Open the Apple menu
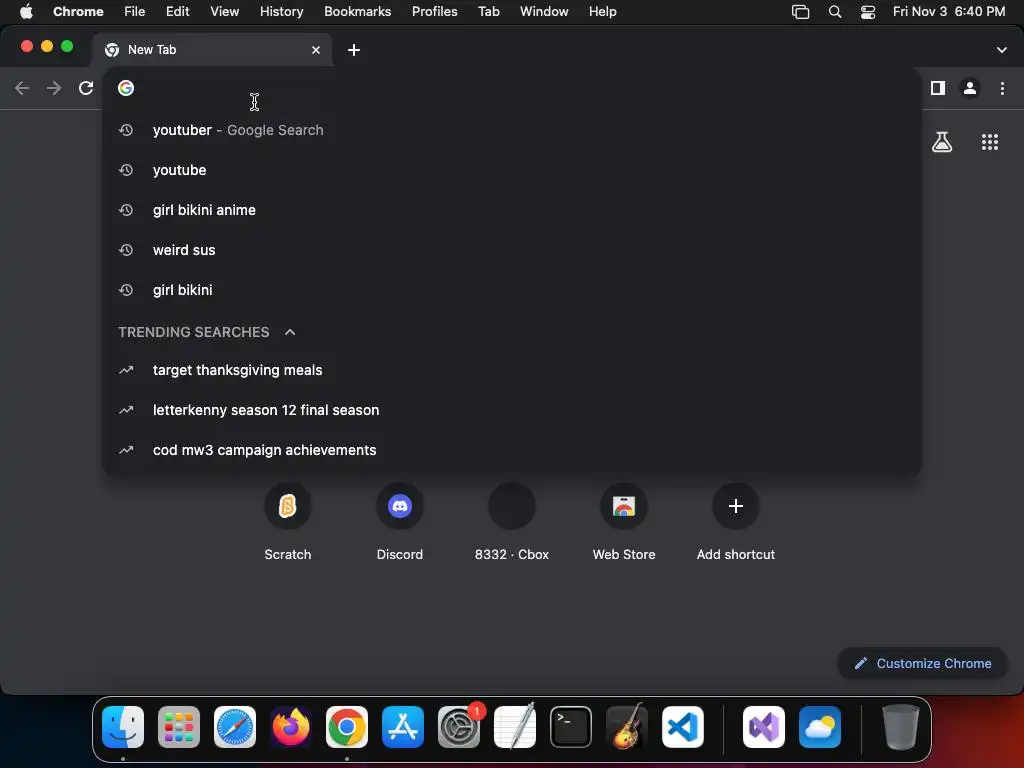This screenshot has height=768, width=1024. pos(26,12)
